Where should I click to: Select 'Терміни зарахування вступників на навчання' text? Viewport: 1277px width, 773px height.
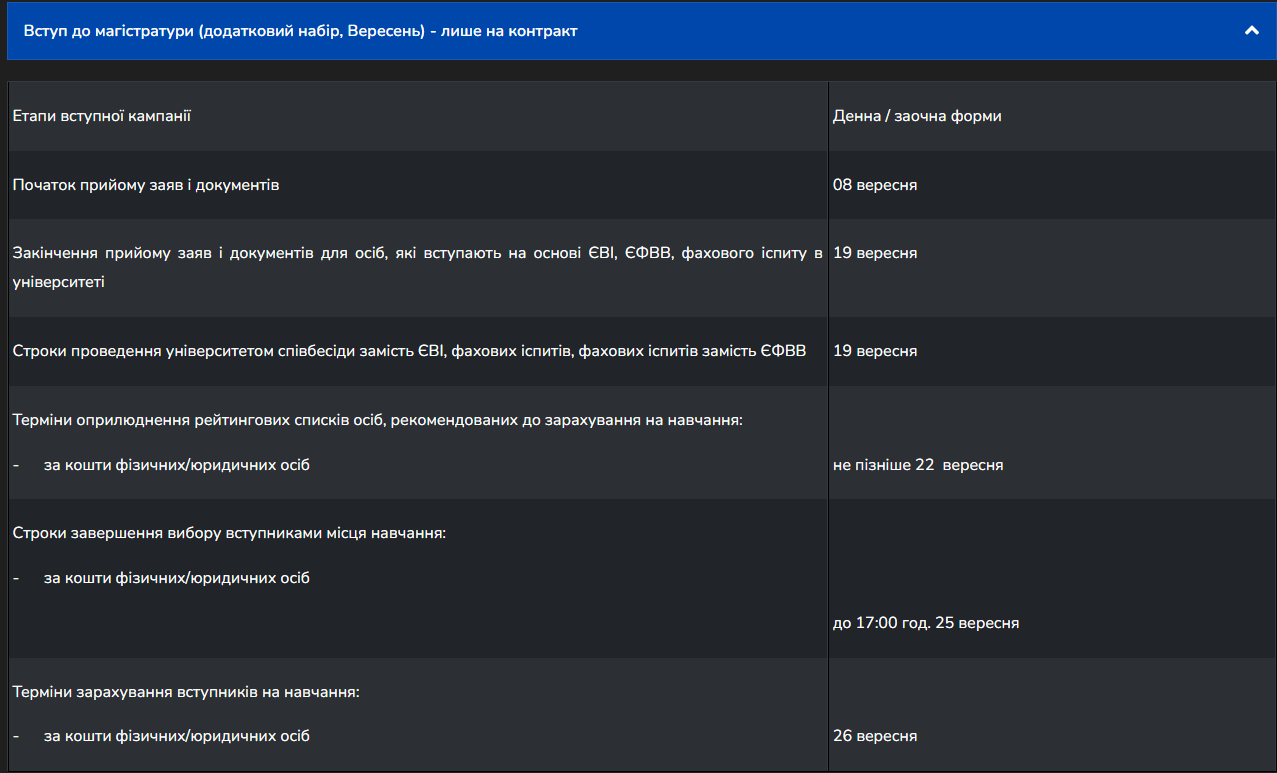186,691
